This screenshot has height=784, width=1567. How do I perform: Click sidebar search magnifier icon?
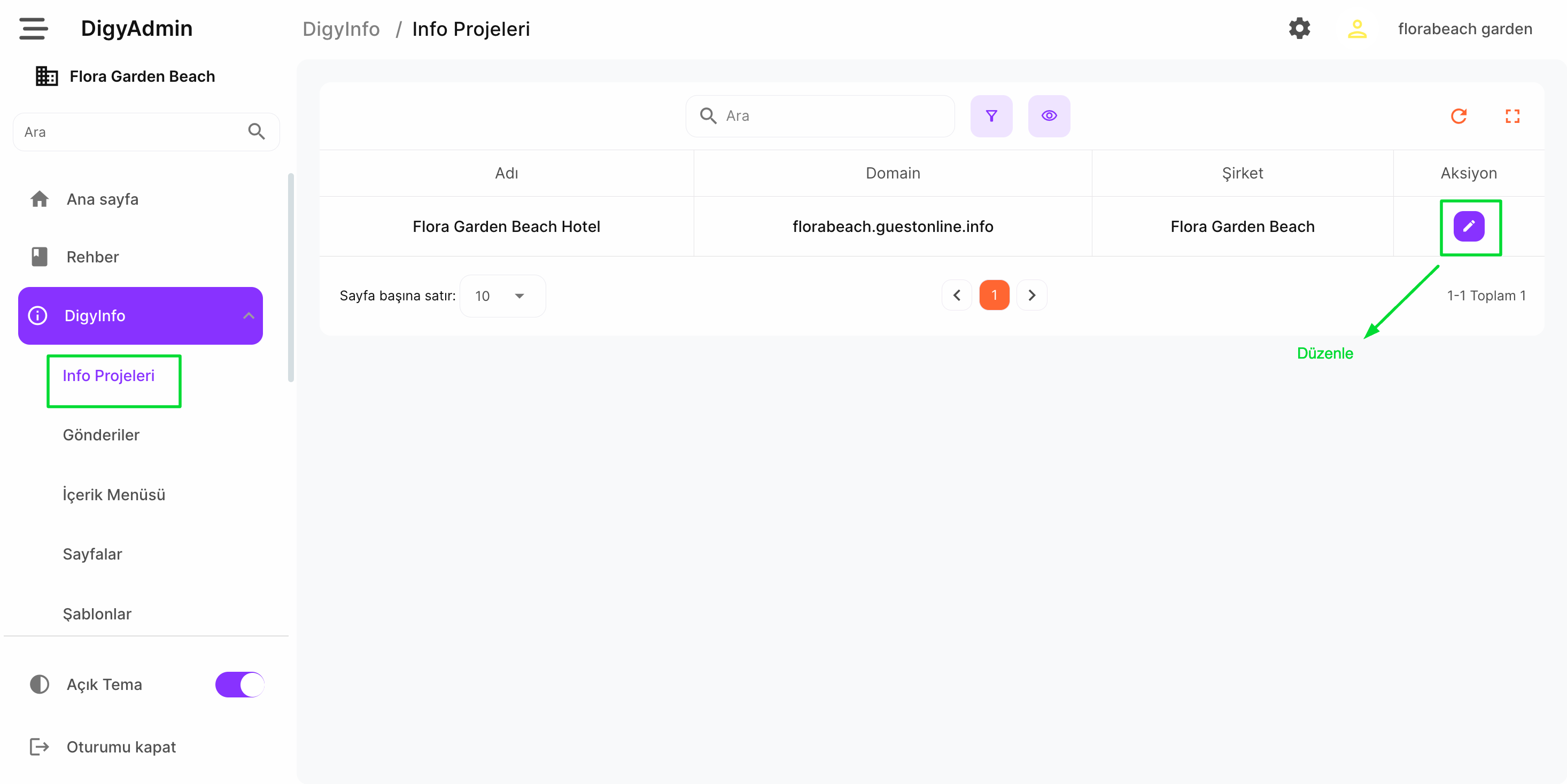click(x=256, y=131)
